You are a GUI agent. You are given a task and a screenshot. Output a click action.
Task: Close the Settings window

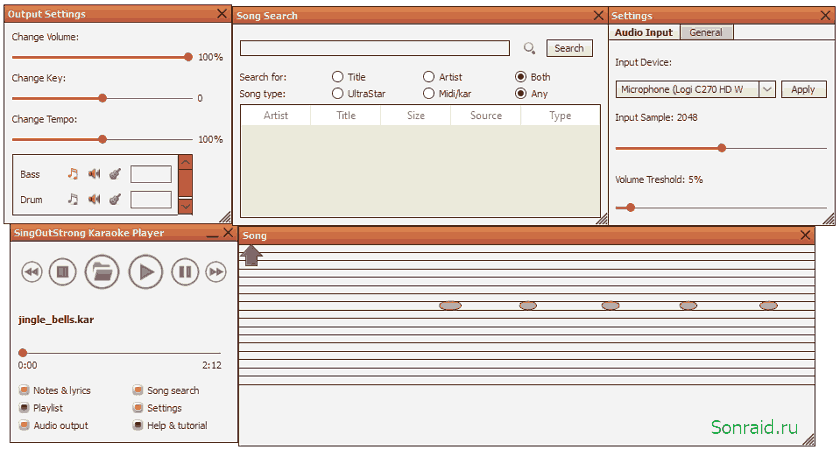click(826, 16)
